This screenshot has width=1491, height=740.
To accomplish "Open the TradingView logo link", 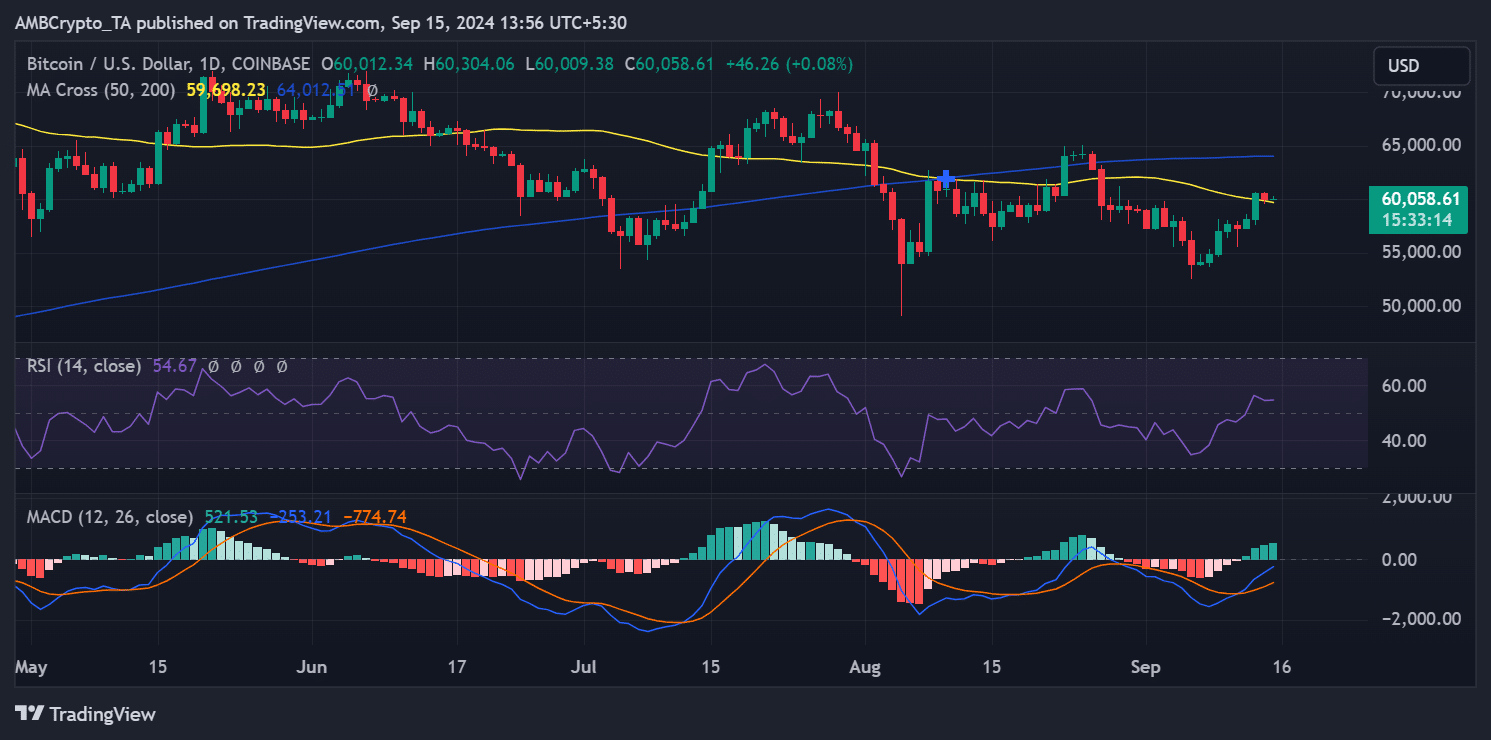I will click(x=85, y=714).
